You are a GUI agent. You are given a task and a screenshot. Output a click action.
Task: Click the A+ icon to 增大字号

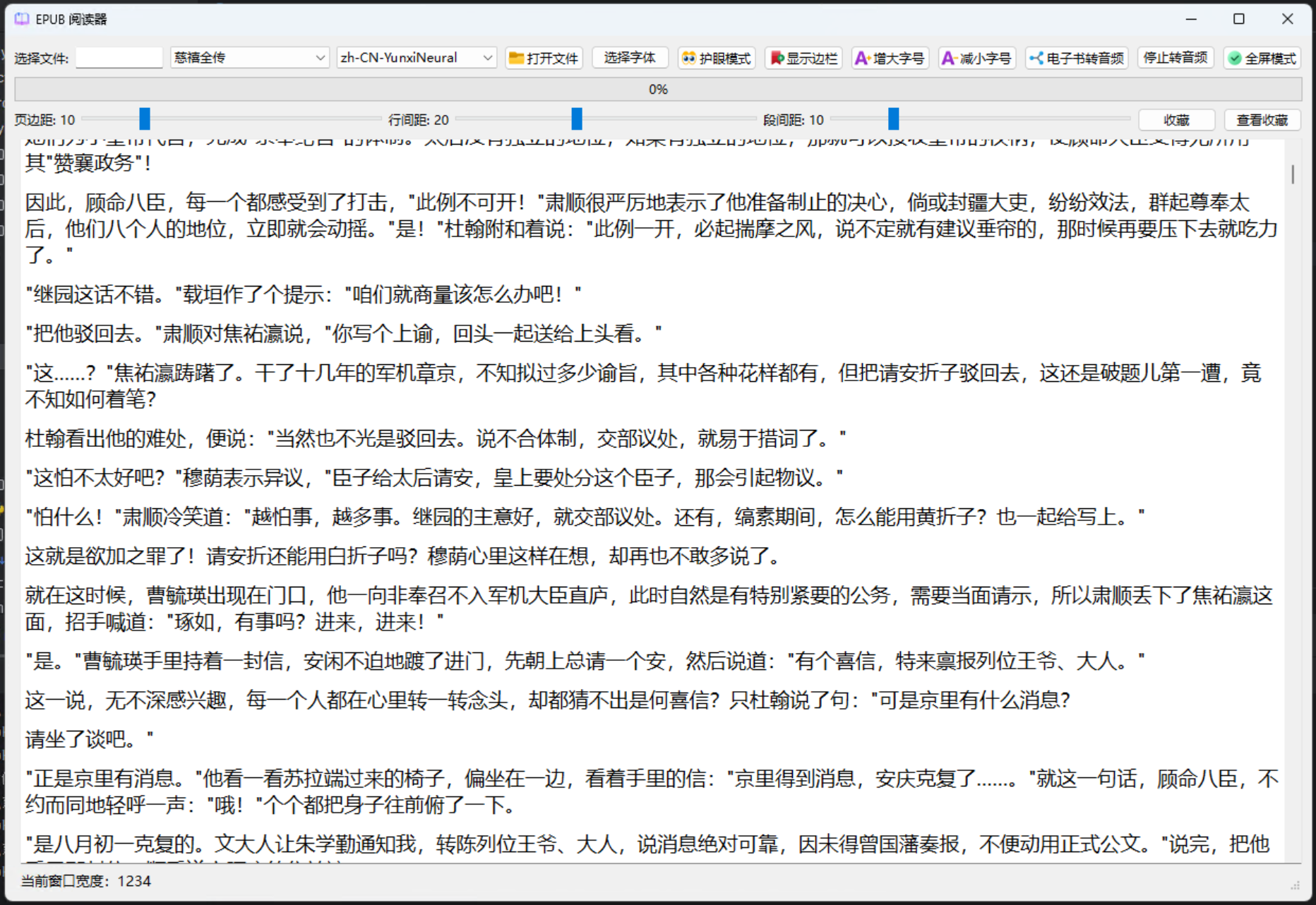tap(862, 58)
